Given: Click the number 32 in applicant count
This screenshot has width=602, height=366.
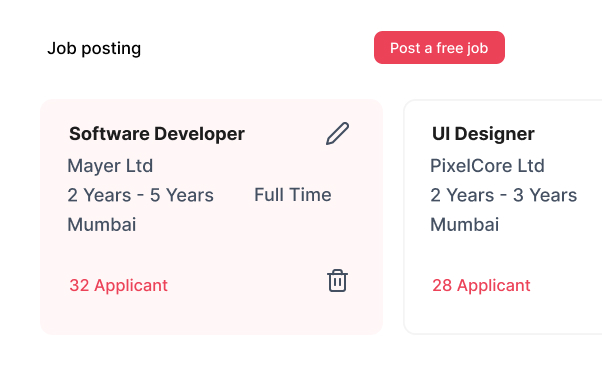Looking at the screenshot, I should point(79,285).
